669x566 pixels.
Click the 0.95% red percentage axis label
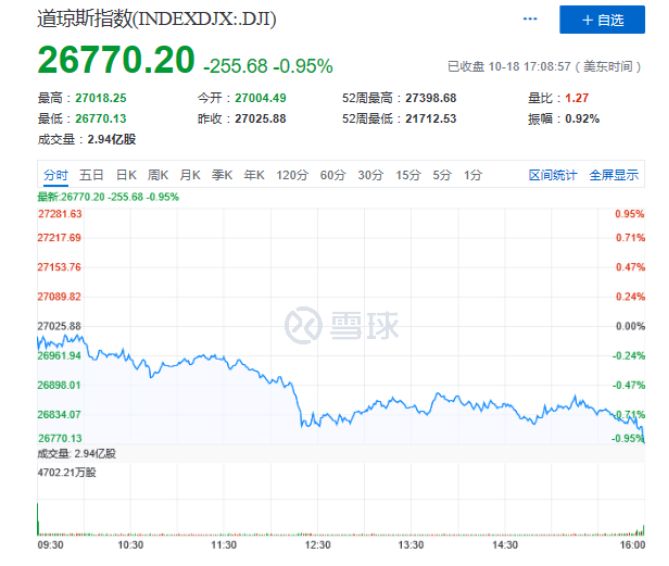630,214
